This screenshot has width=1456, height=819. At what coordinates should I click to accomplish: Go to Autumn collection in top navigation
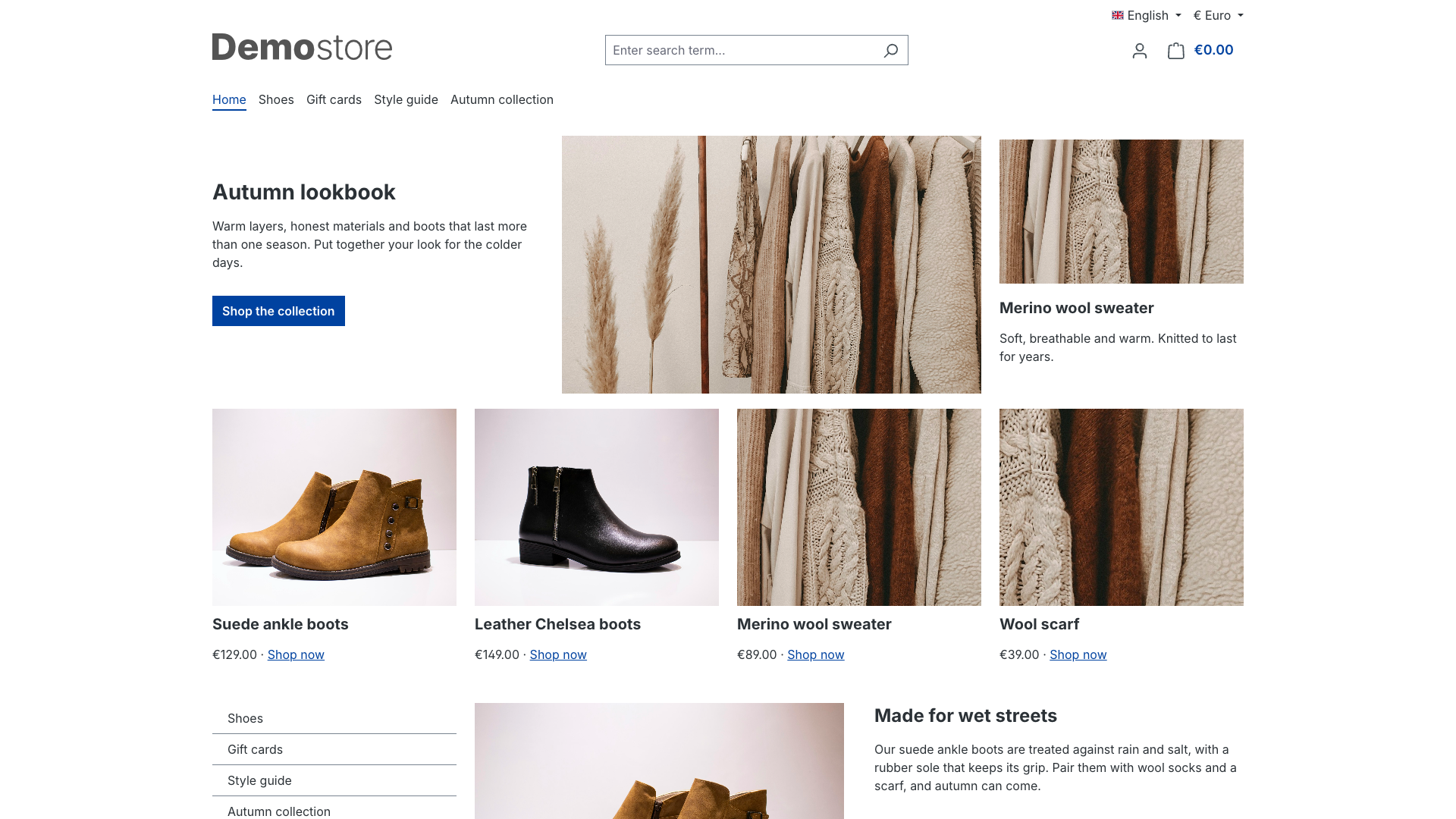pyautogui.click(x=502, y=99)
